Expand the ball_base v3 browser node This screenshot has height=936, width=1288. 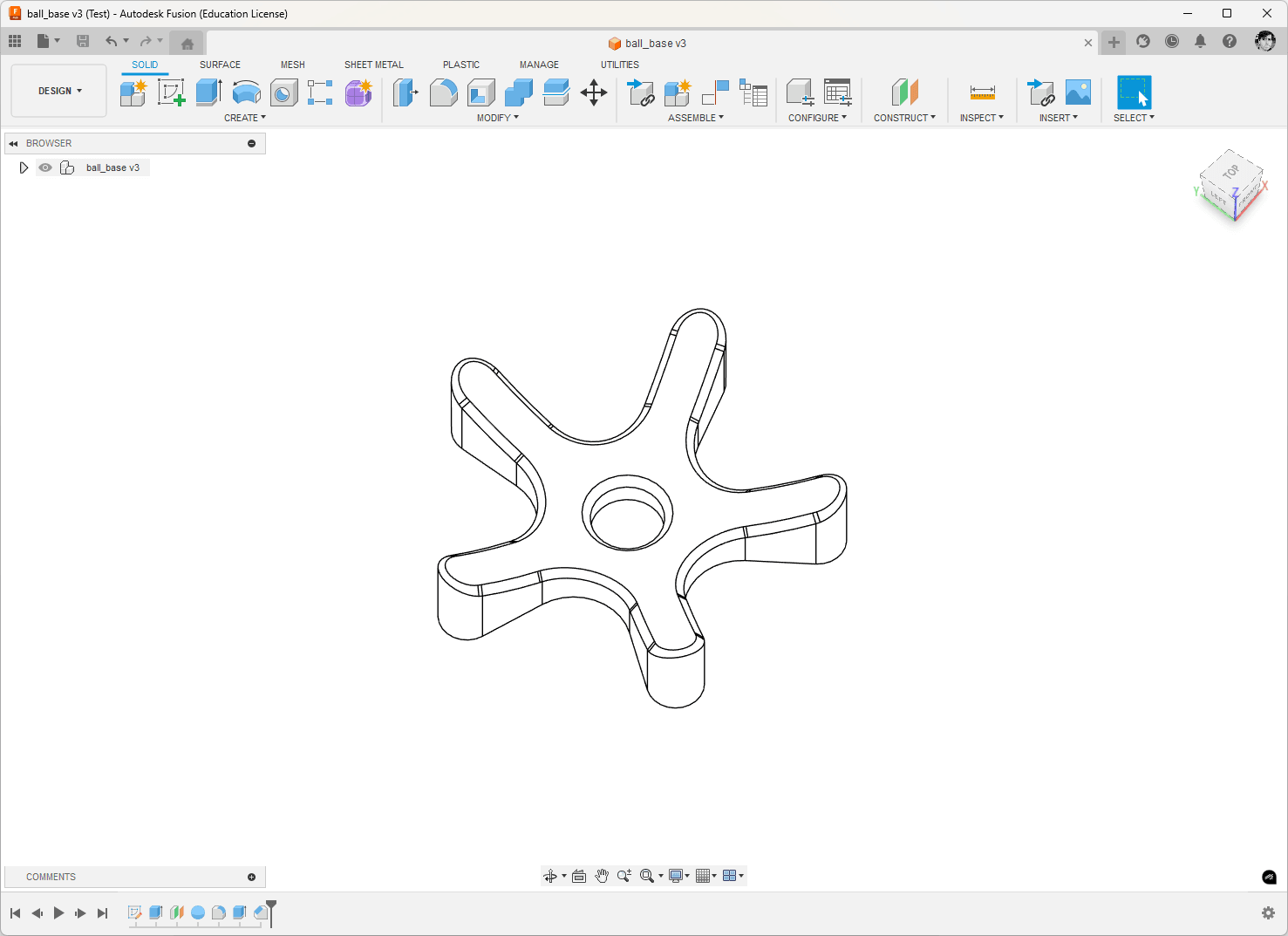24,167
